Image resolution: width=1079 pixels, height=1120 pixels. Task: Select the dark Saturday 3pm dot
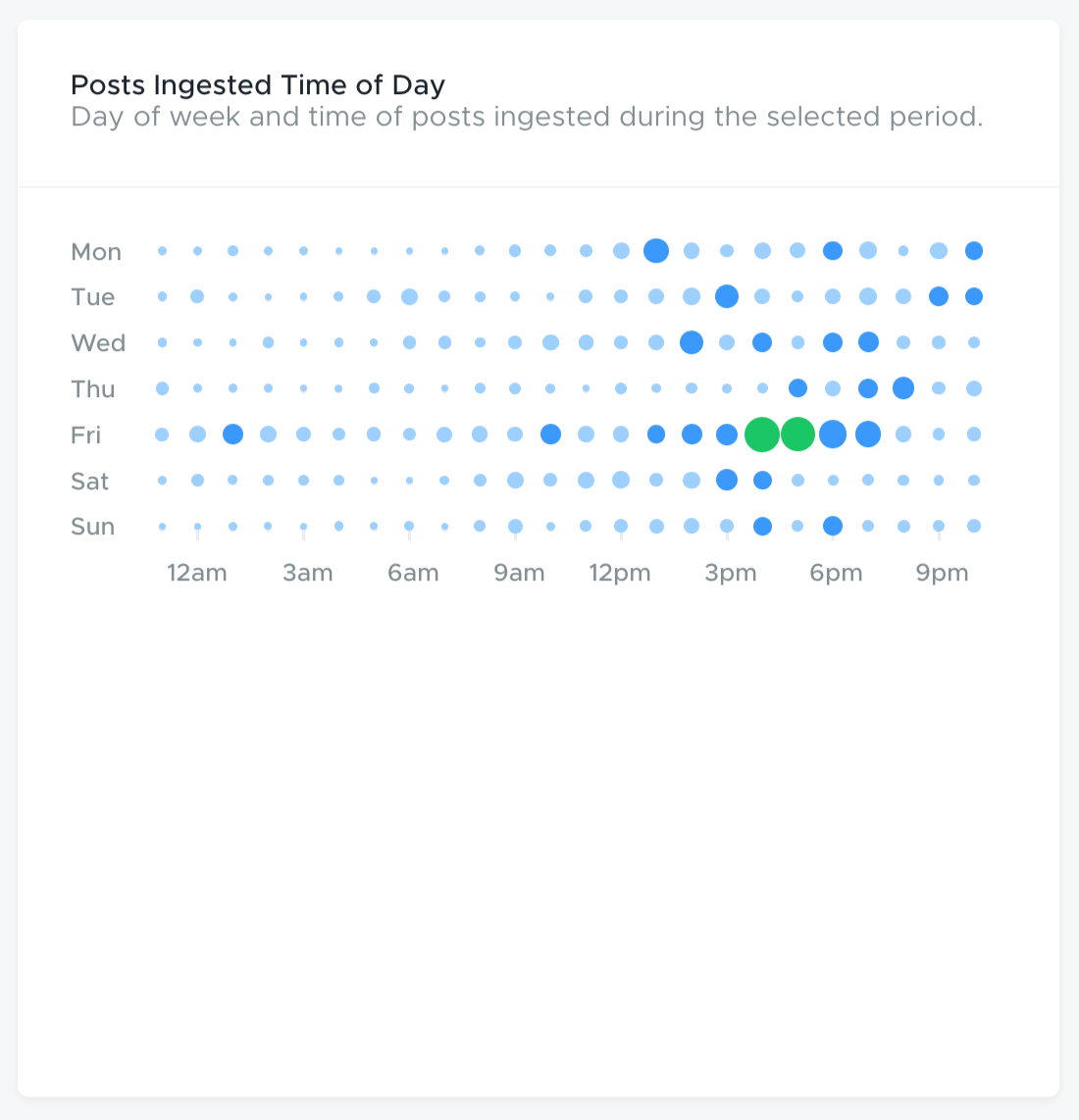(727, 480)
